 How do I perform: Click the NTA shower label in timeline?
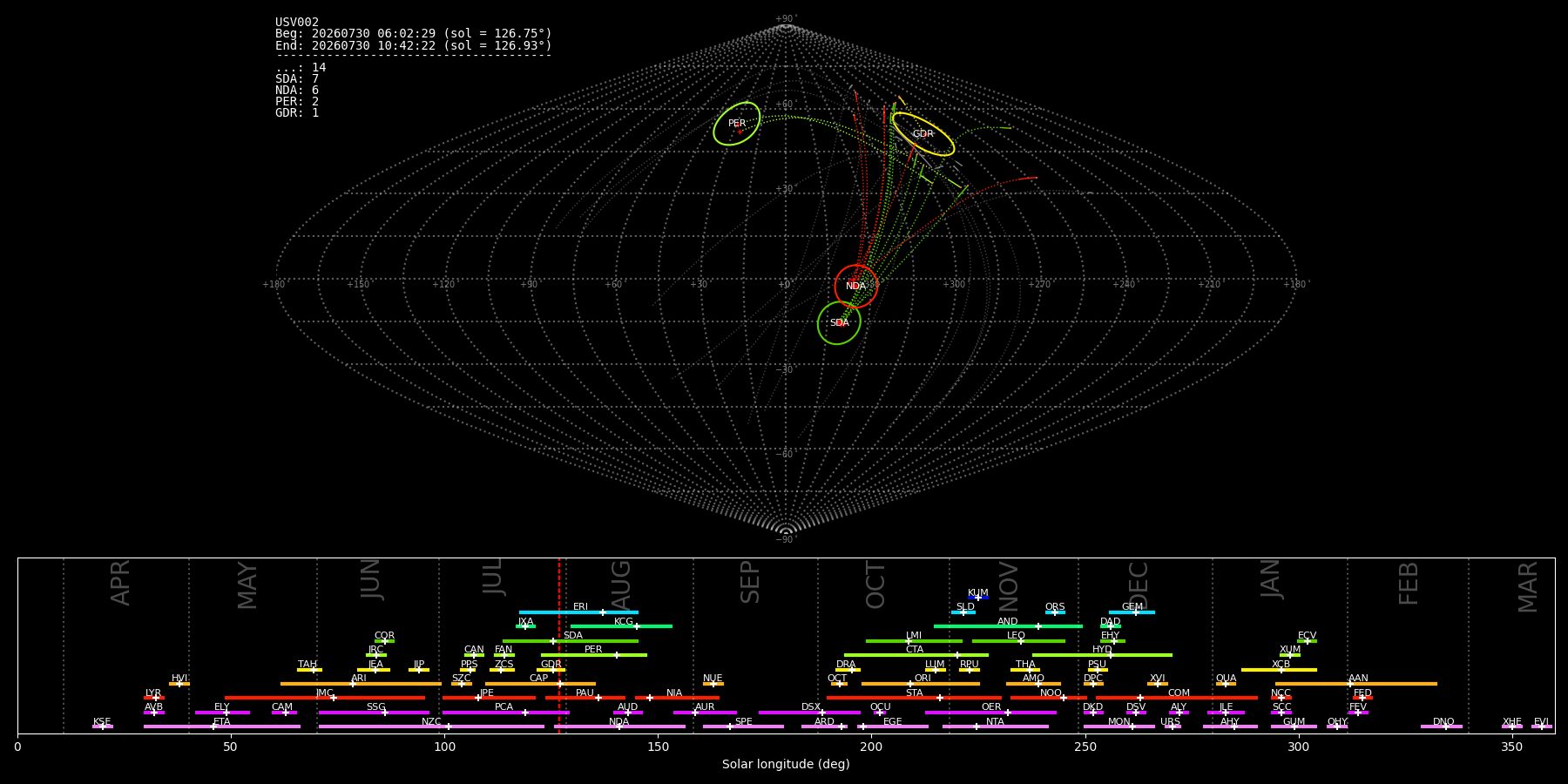point(996,722)
